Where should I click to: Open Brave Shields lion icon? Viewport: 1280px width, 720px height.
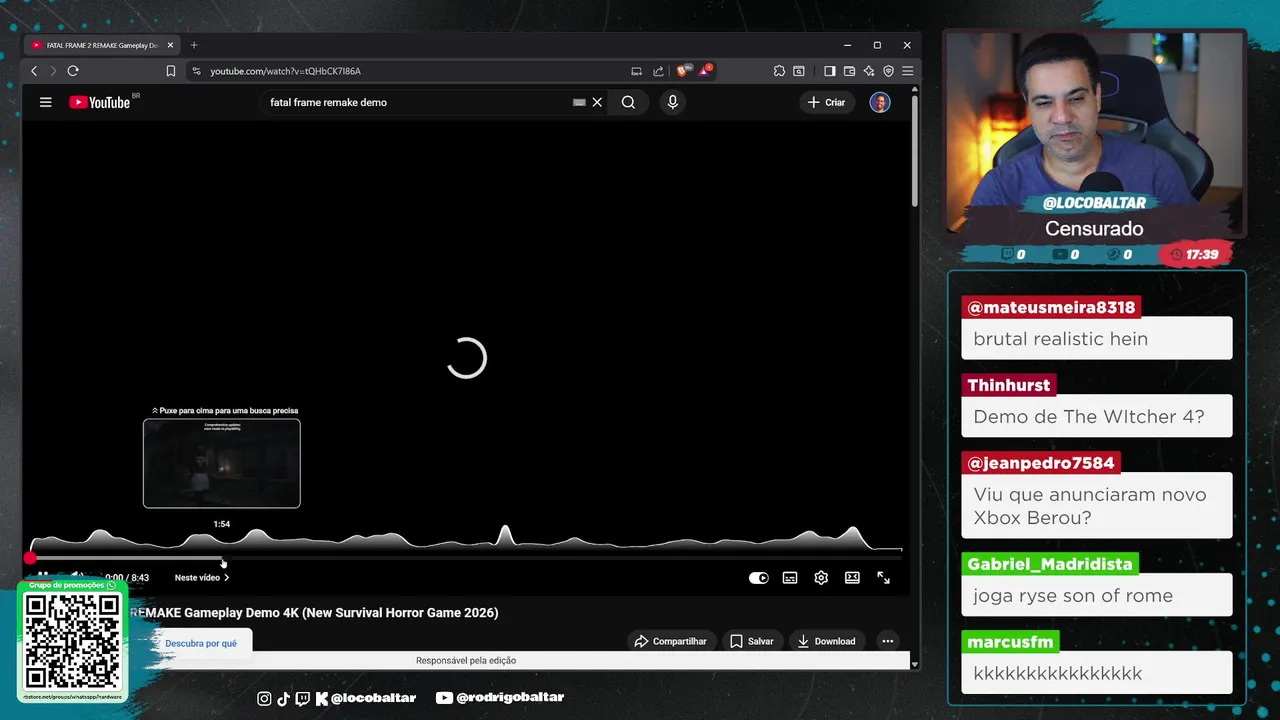(684, 70)
